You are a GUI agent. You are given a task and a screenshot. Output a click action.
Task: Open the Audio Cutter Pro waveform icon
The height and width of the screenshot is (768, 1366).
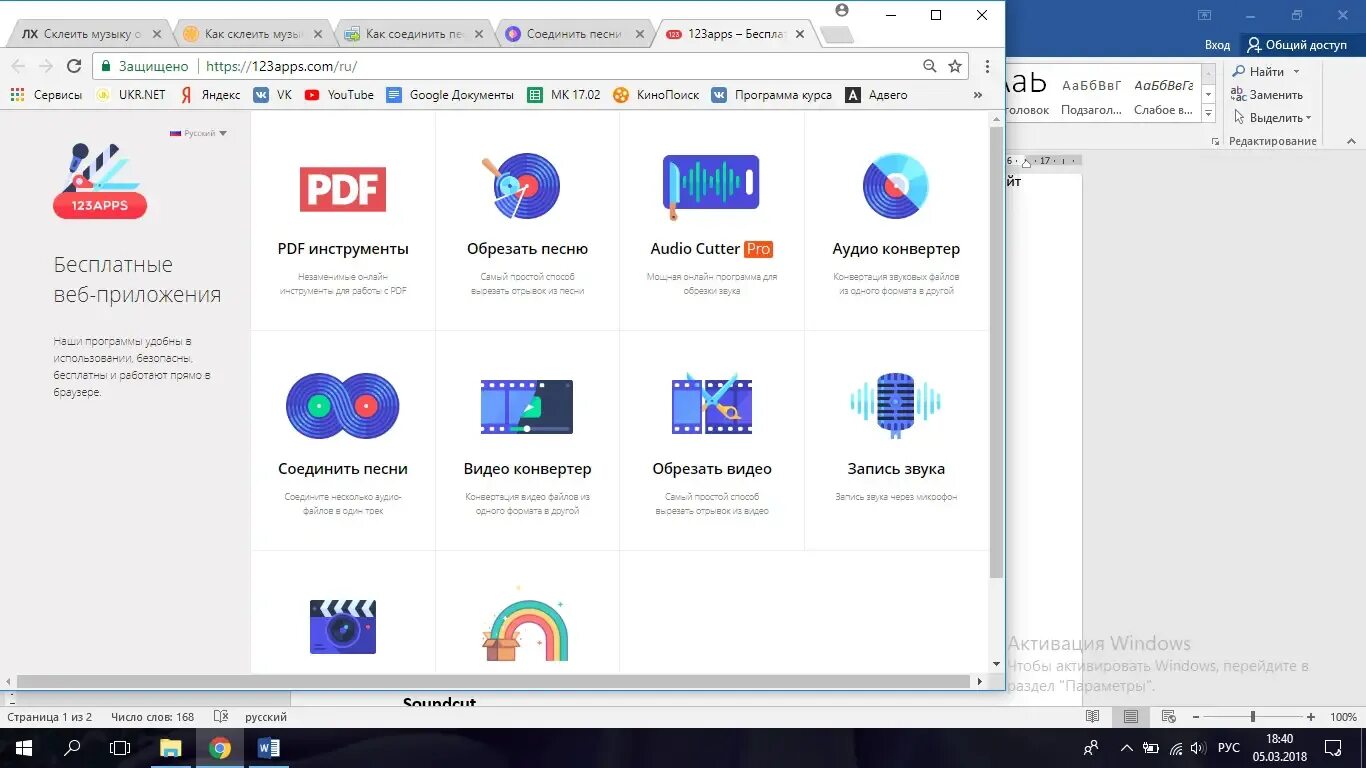coord(711,186)
